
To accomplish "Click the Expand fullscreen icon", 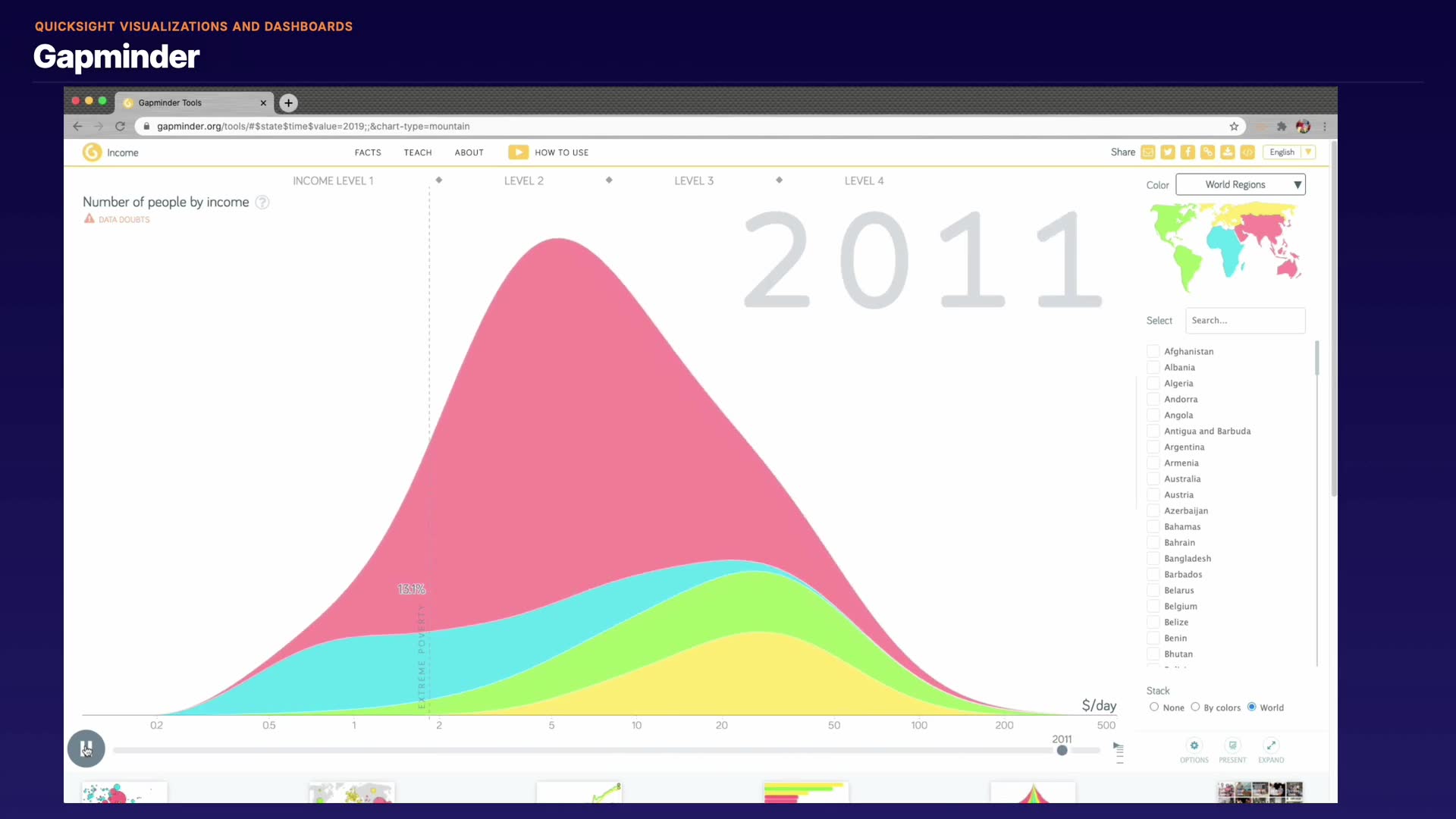I will 1271,746.
